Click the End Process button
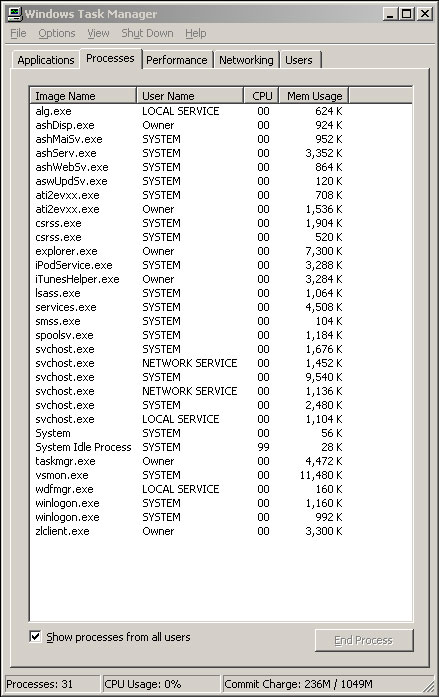 tap(364, 640)
